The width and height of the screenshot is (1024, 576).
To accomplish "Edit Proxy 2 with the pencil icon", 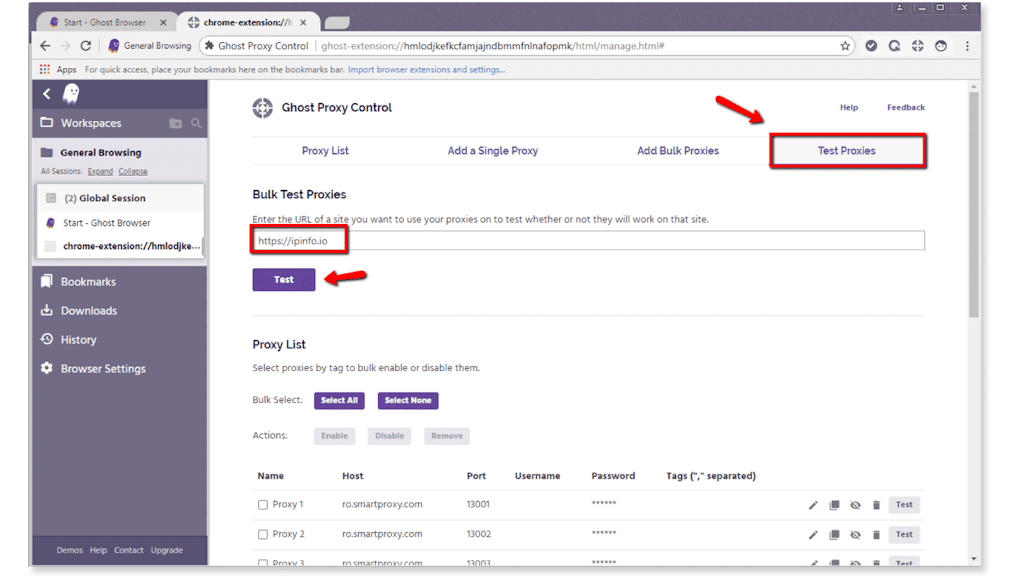I will [813, 535].
